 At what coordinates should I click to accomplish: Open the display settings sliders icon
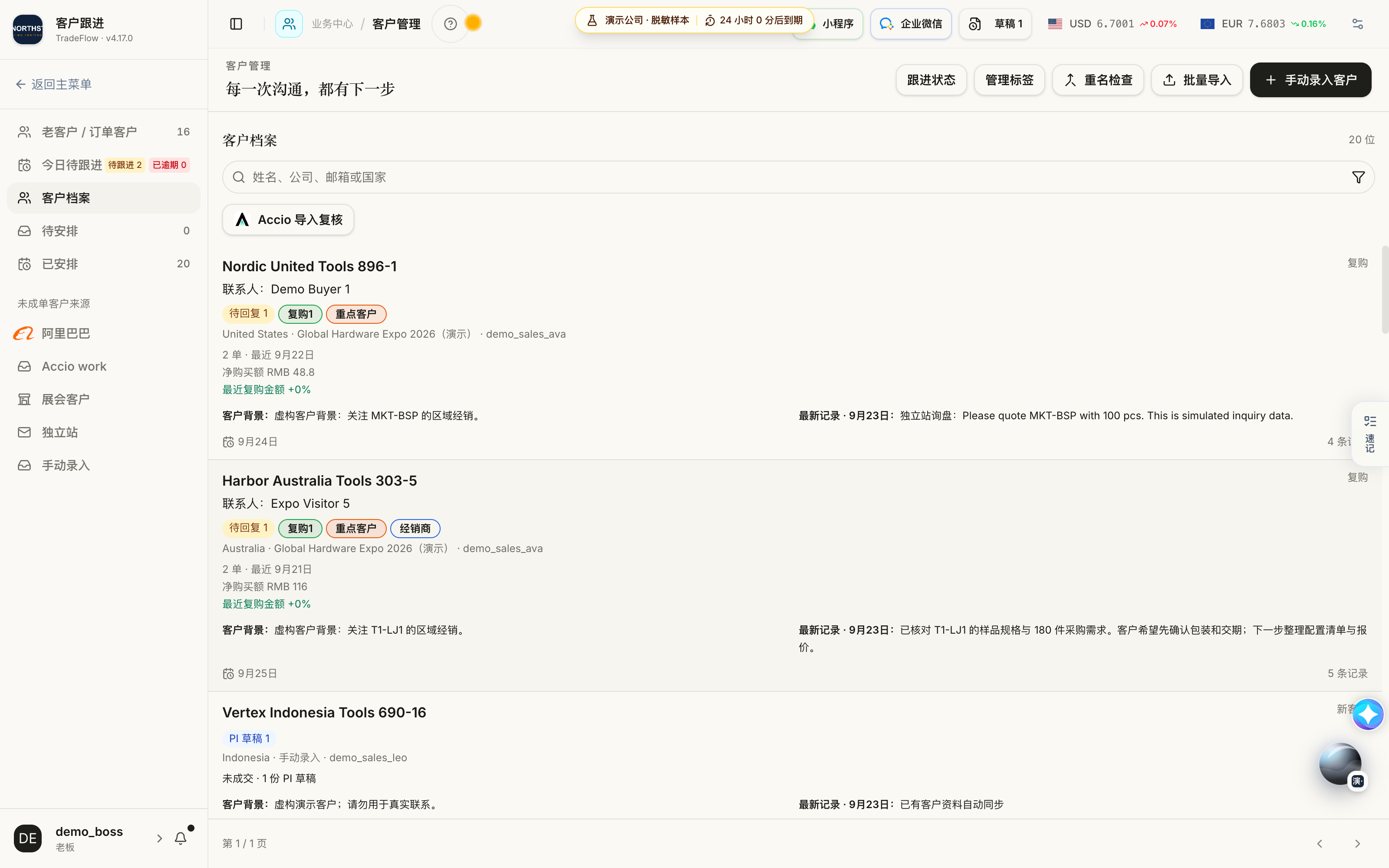1357,23
